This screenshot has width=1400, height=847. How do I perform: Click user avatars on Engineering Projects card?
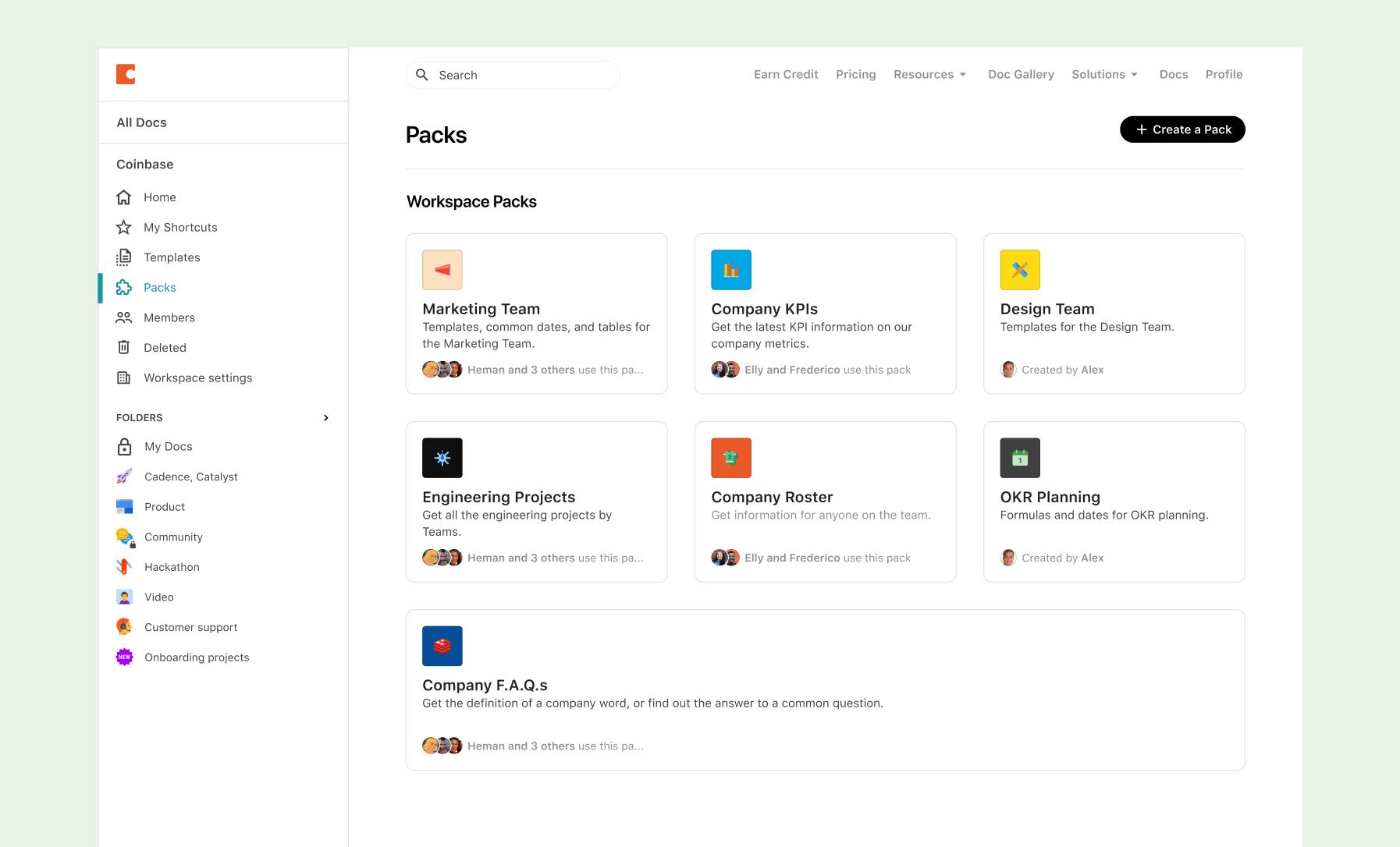pos(442,558)
